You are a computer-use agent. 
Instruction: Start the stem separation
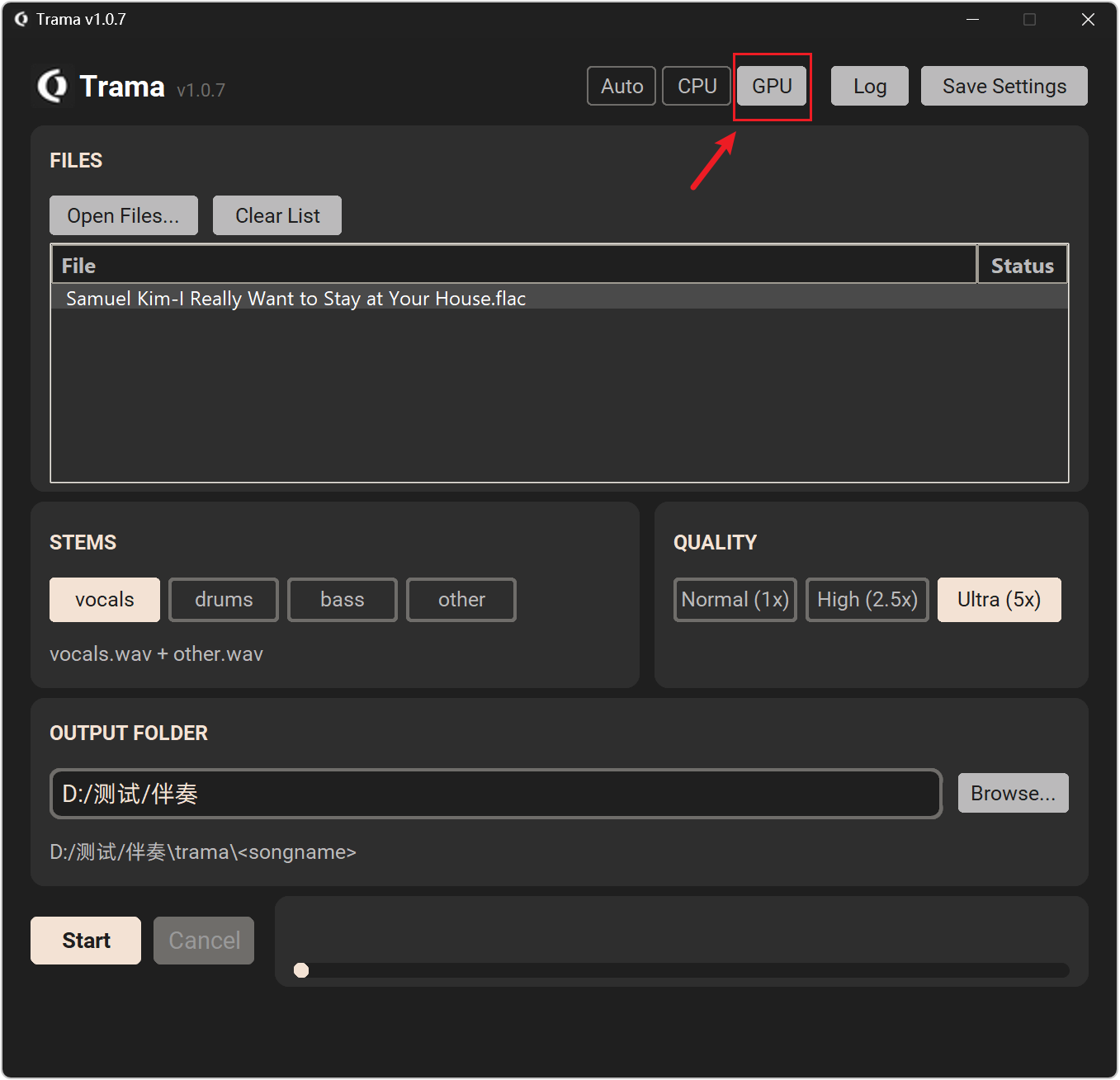pos(86,941)
